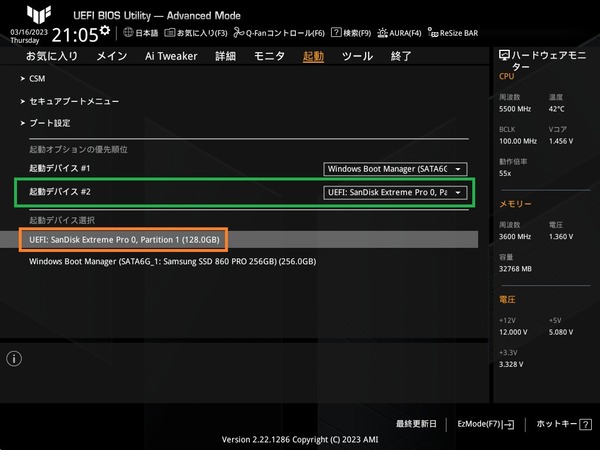The image size is (600, 450).
Task: Click the 03/16/2023 Thursday date
Action: 29,36
